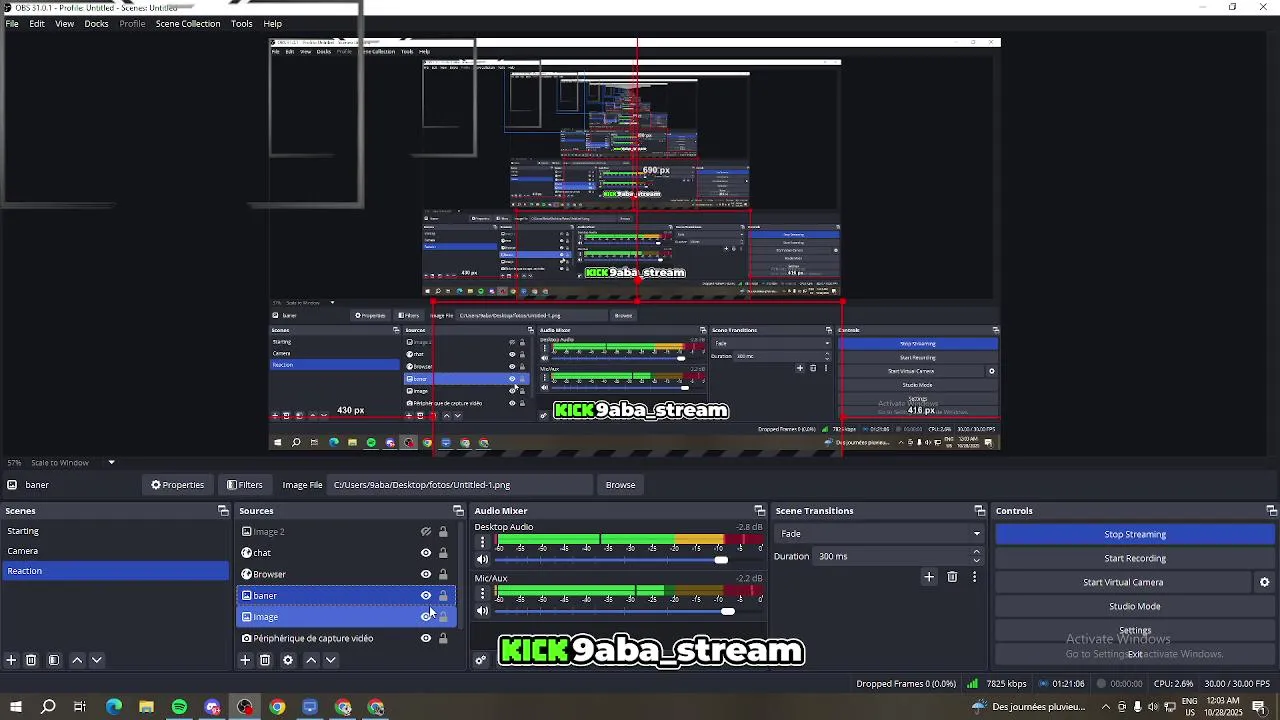
Task: Mute Desktop Audio speaker icon
Action: tap(483, 560)
